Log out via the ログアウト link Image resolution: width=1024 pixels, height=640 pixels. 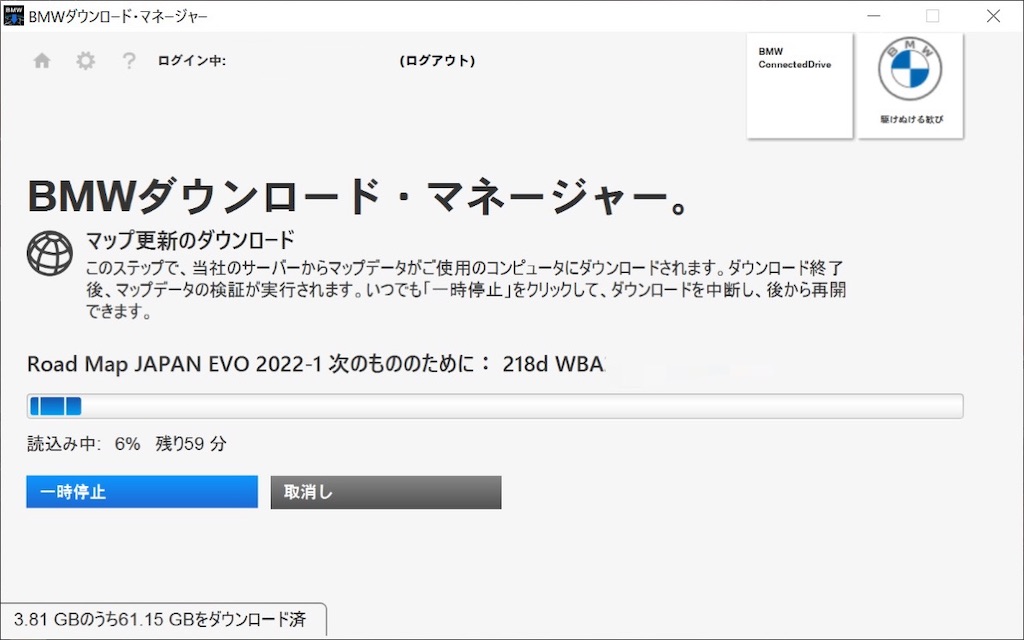pos(437,60)
